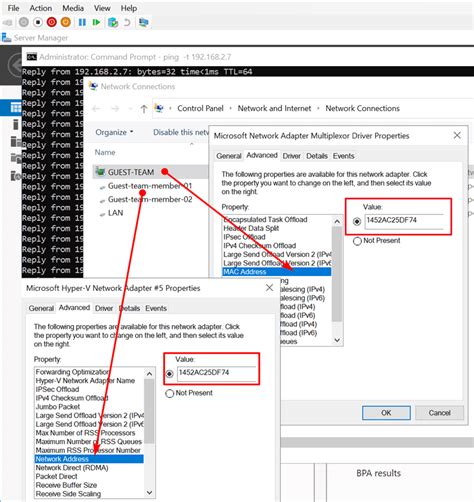Close Hyper-V Network Adapter #5 Properties
Screen dimensions: 474x502
click(269, 288)
